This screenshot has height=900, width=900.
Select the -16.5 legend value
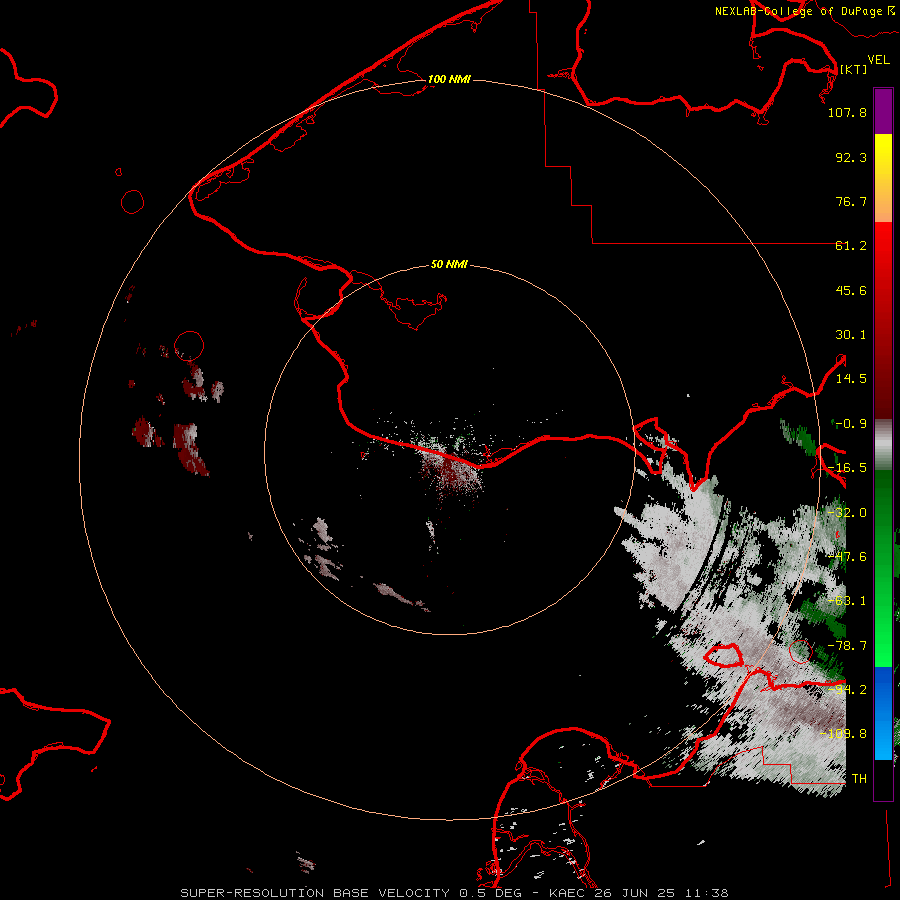point(847,468)
